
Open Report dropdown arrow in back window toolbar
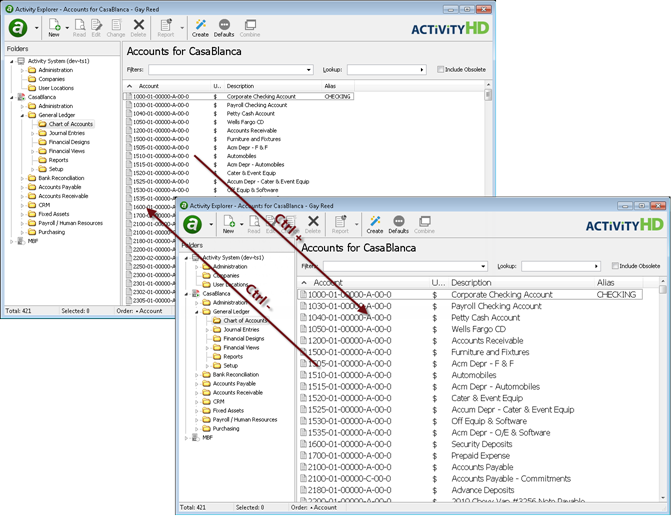click(x=182, y=28)
